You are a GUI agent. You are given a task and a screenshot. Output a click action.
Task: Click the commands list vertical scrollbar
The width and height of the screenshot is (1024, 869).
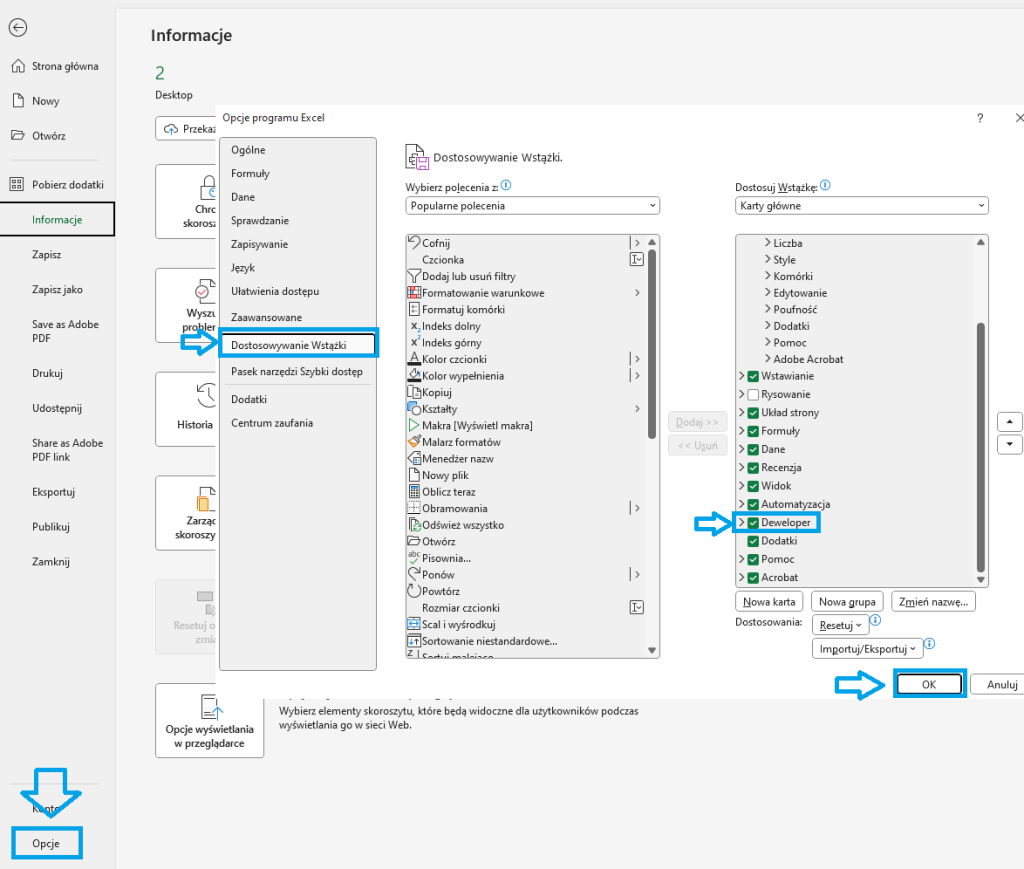(x=652, y=340)
